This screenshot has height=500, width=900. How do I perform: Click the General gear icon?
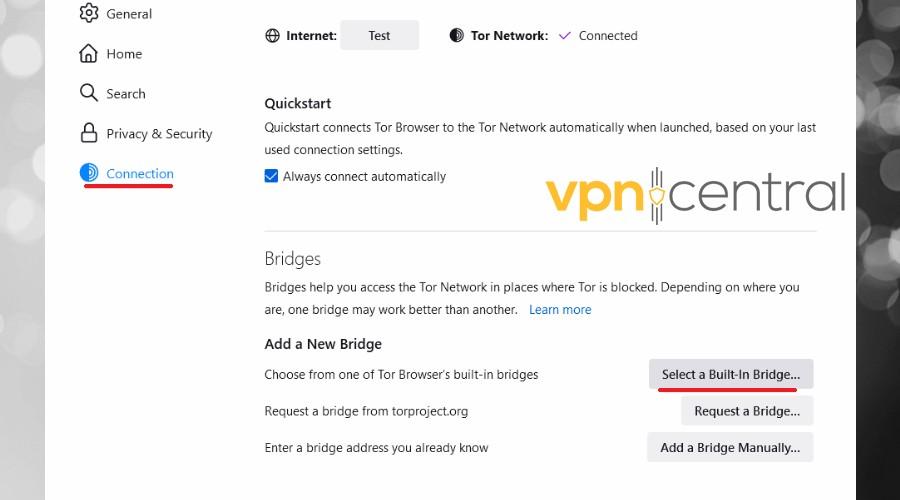point(89,13)
